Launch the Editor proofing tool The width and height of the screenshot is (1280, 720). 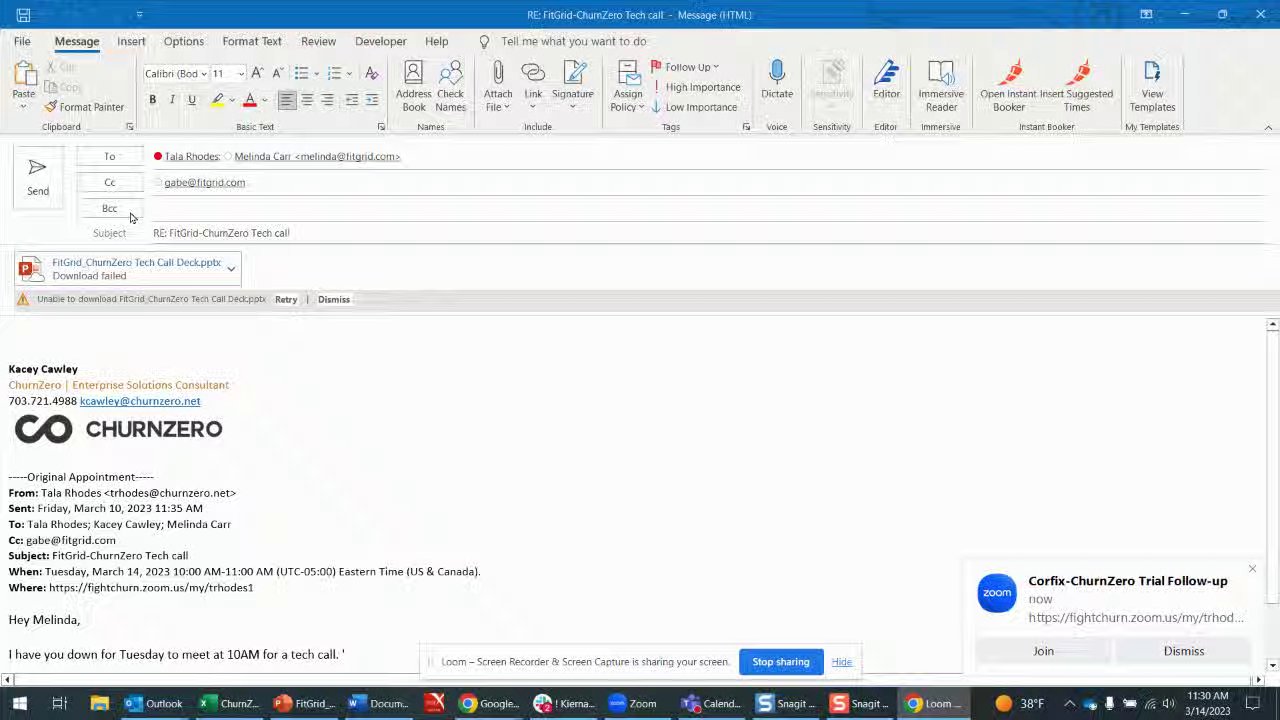coord(886,81)
